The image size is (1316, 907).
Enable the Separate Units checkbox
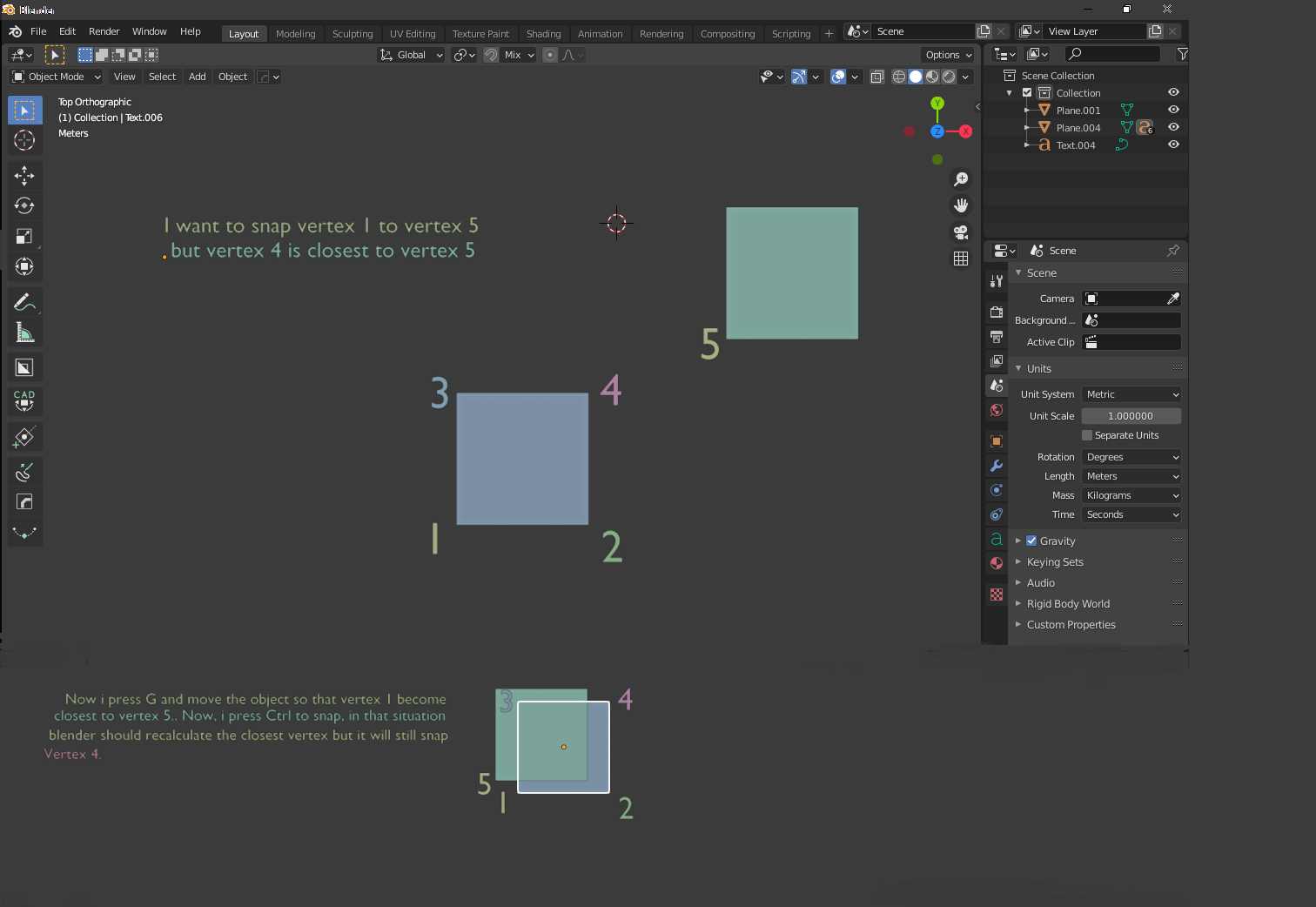point(1087,435)
